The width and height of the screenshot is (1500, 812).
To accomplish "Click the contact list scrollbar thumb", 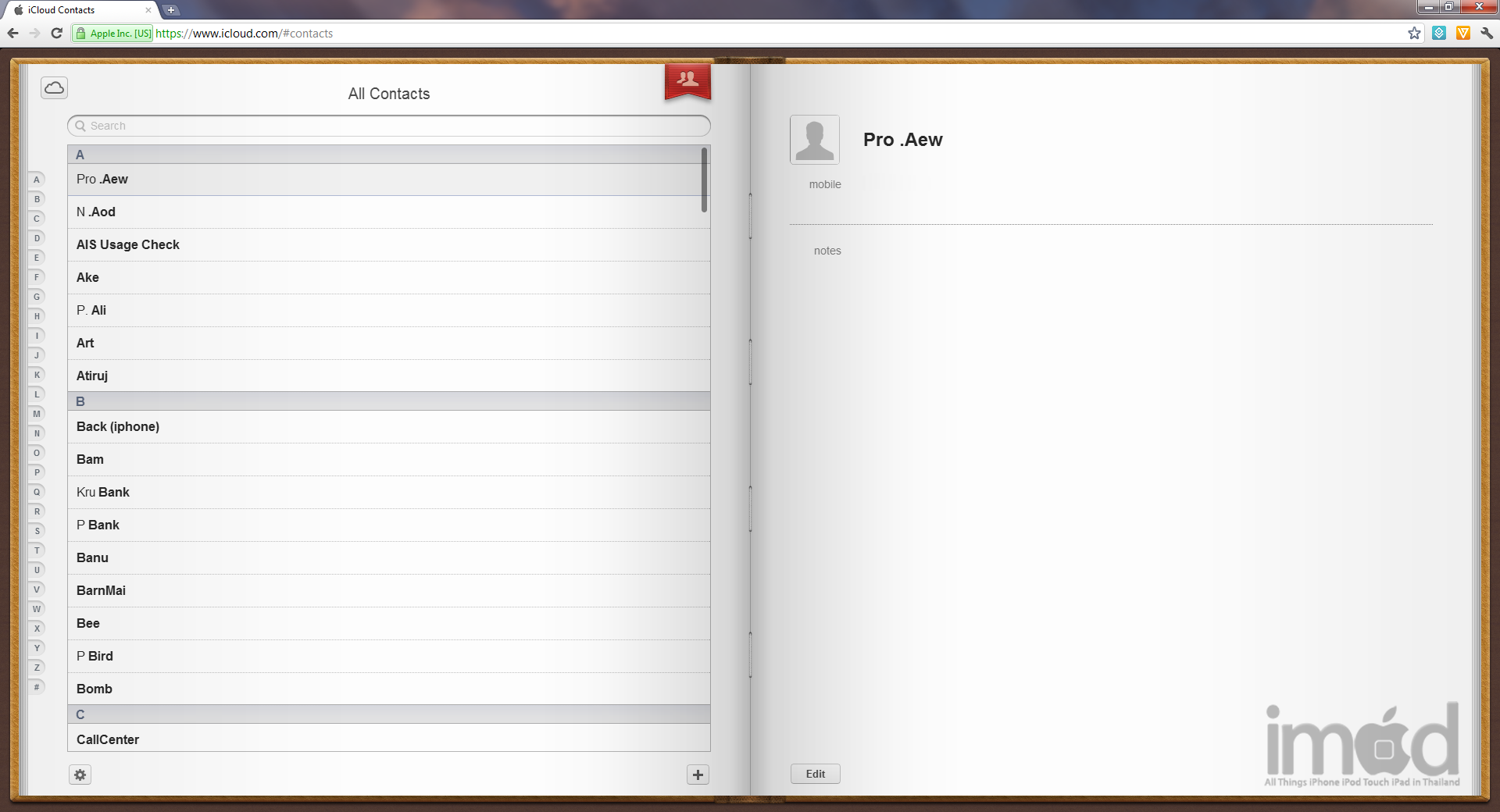I will click(704, 180).
